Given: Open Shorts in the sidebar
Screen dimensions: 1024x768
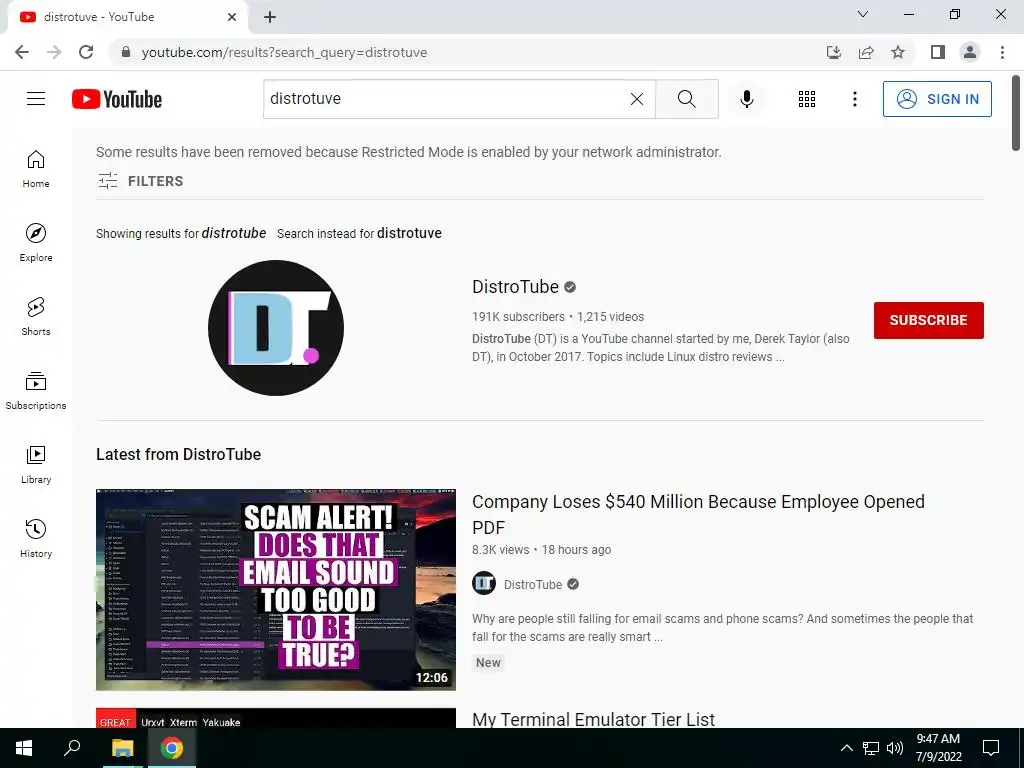Looking at the screenshot, I should [x=36, y=316].
